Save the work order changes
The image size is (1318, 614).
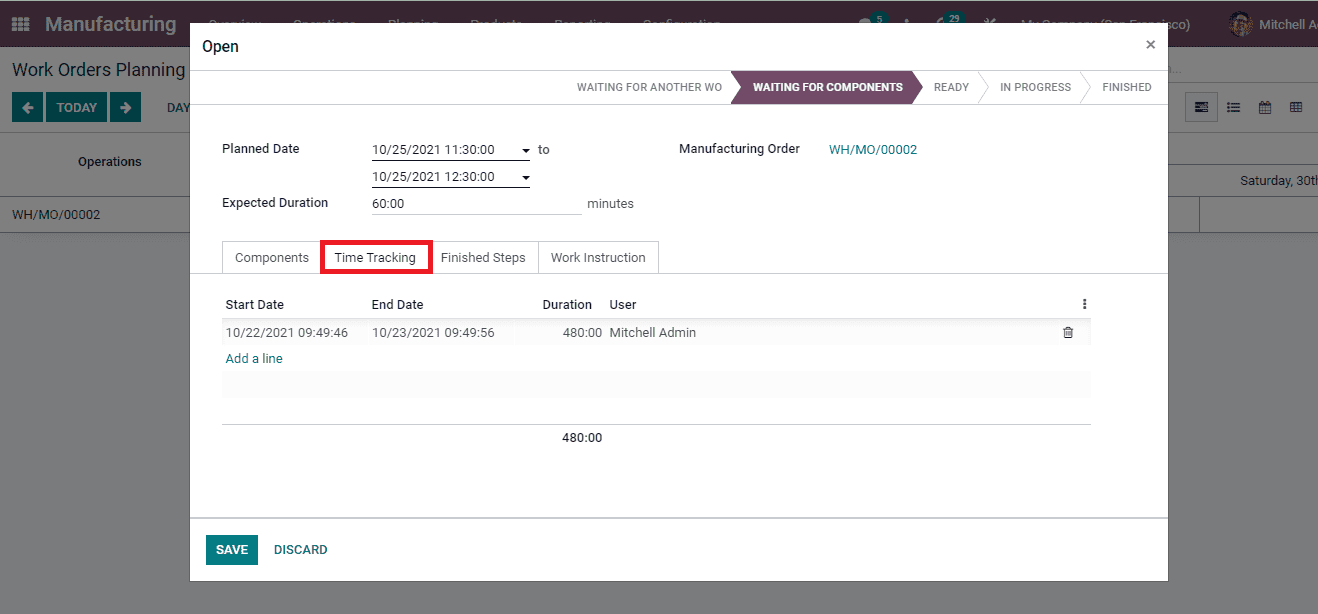point(231,549)
